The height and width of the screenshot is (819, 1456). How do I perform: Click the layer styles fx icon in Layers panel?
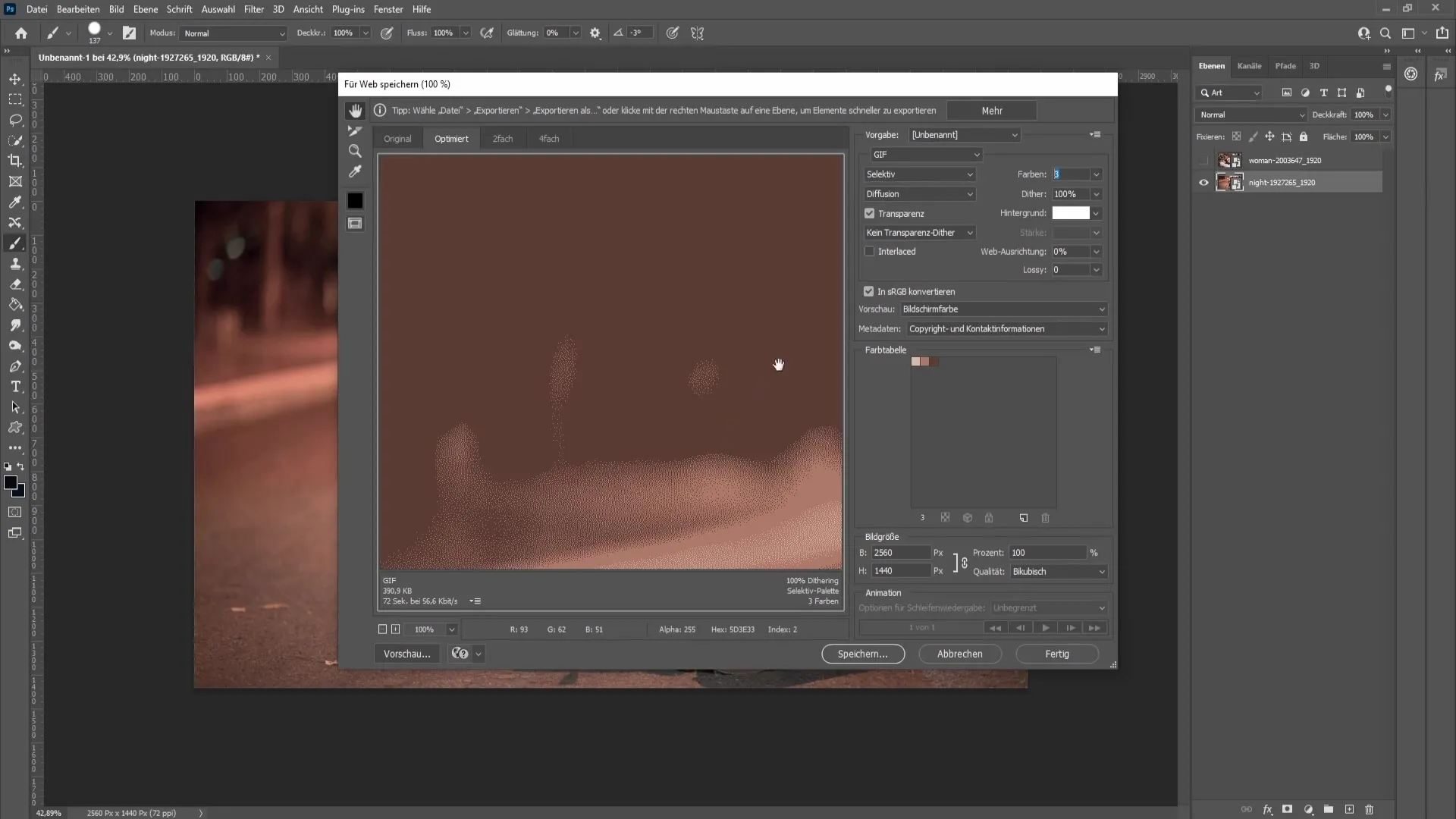(1267, 809)
